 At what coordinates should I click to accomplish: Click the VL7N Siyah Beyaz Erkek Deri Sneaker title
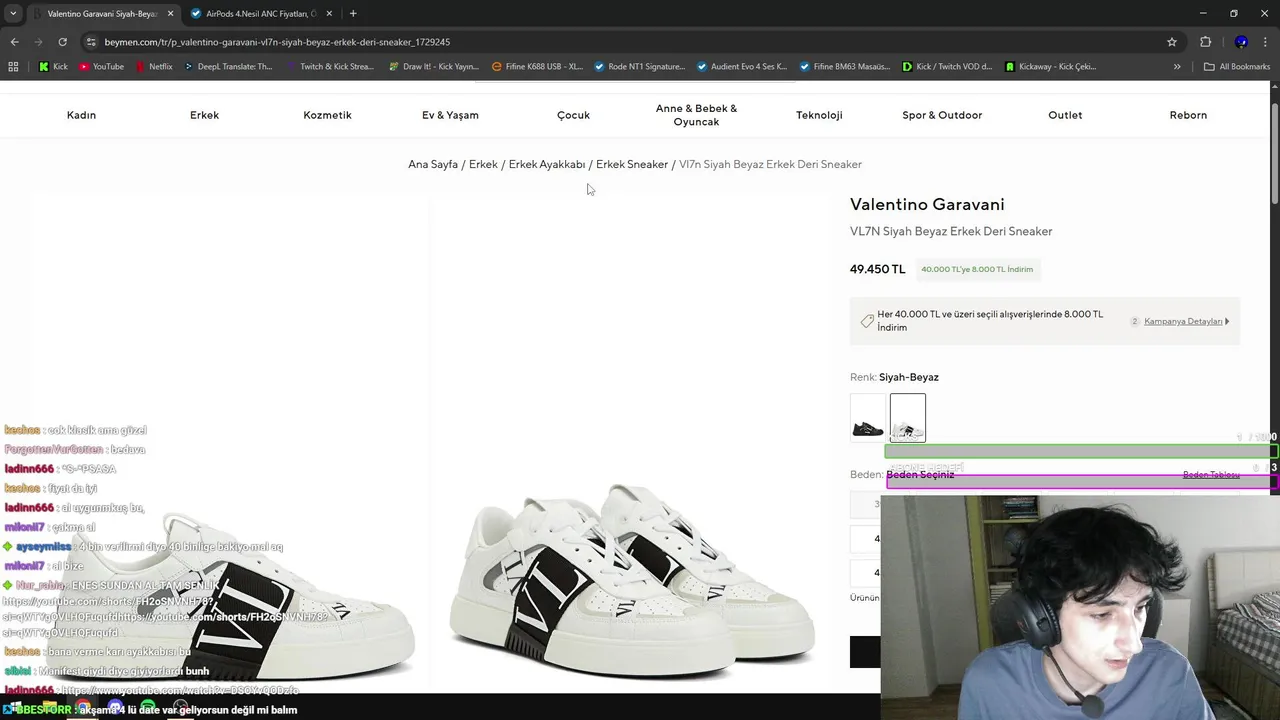point(951,231)
